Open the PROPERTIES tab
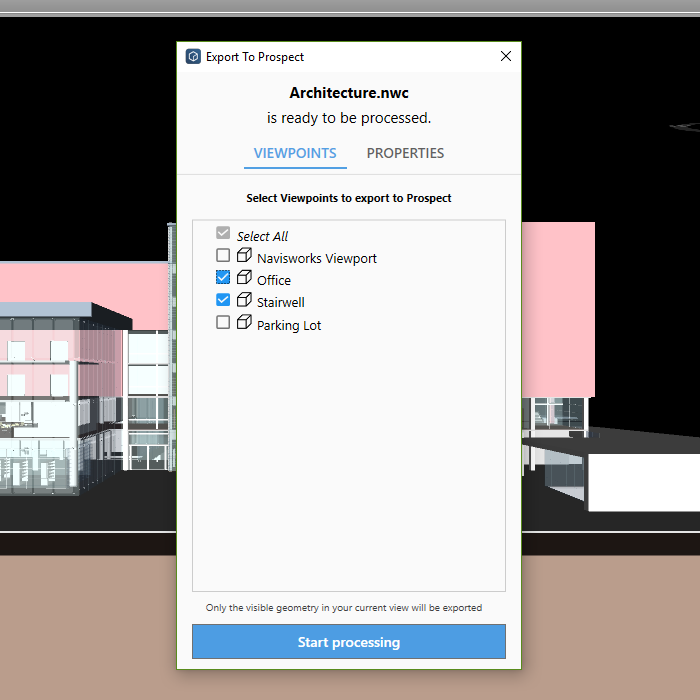 point(405,153)
